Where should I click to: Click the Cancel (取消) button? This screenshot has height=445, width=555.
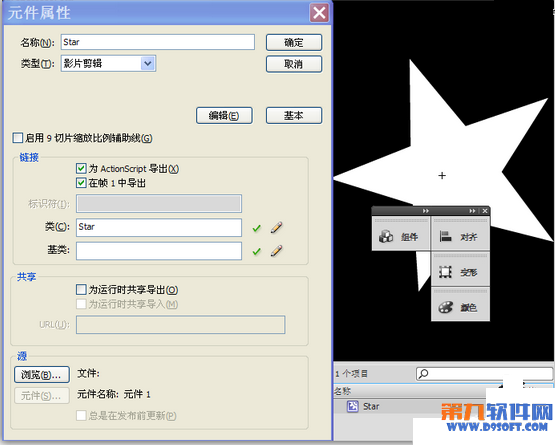(x=294, y=64)
